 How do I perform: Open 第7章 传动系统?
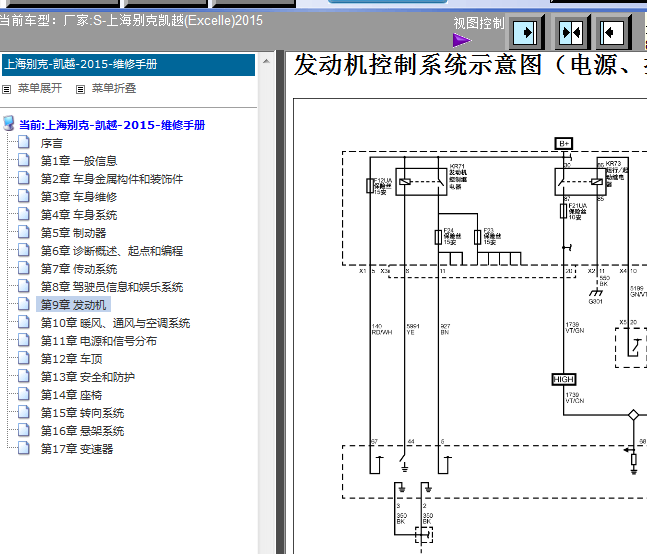click(x=78, y=269)
